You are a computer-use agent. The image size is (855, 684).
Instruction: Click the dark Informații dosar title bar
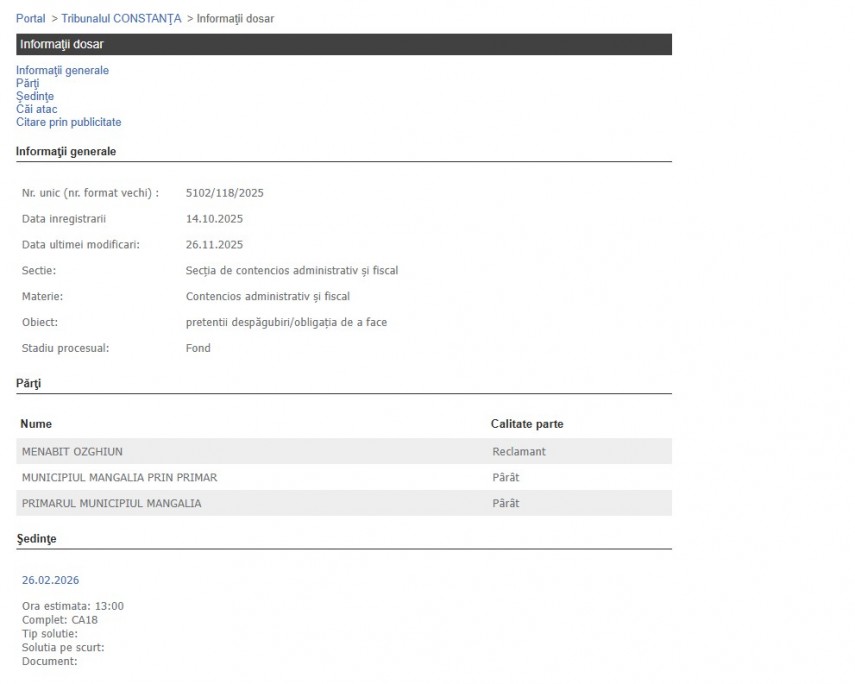click(343, 45)
